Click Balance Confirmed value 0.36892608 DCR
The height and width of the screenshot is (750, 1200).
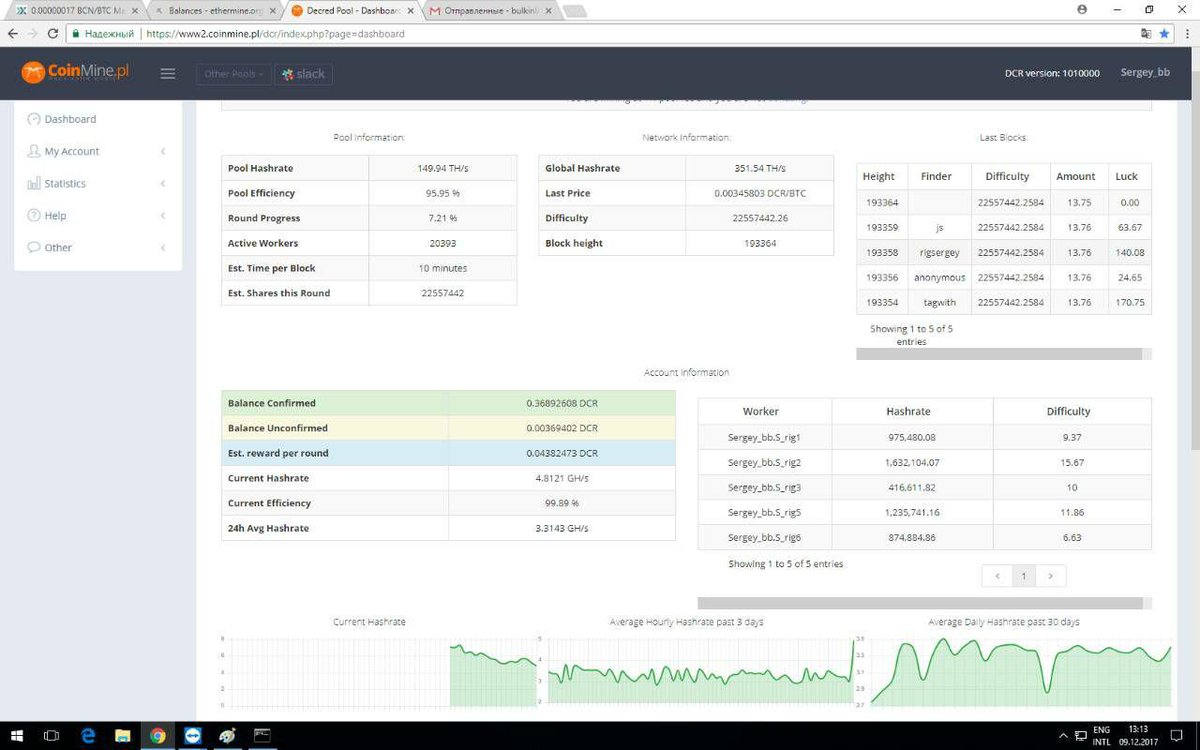tap(562, 403)
